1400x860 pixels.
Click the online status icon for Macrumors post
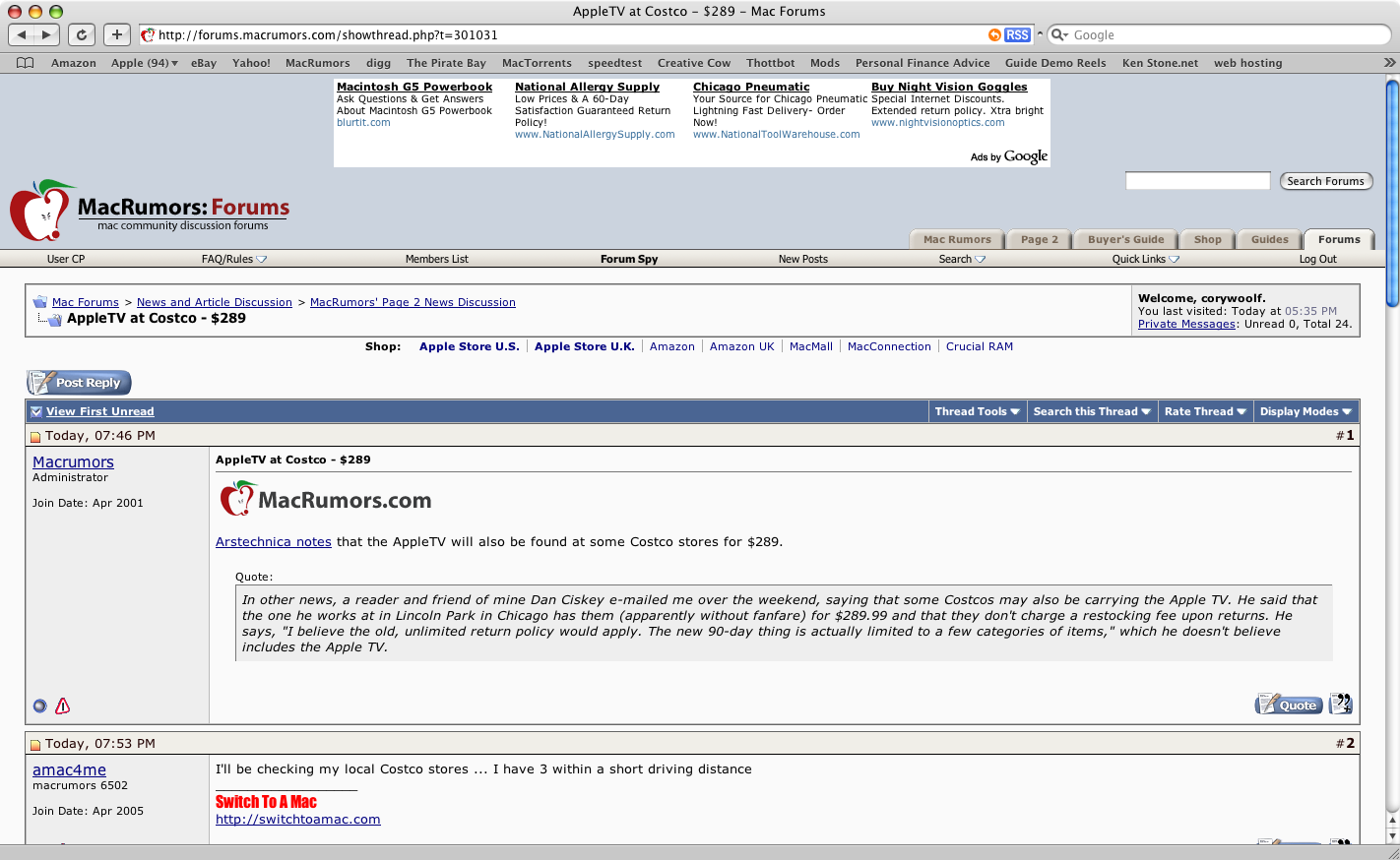point(39,706)
